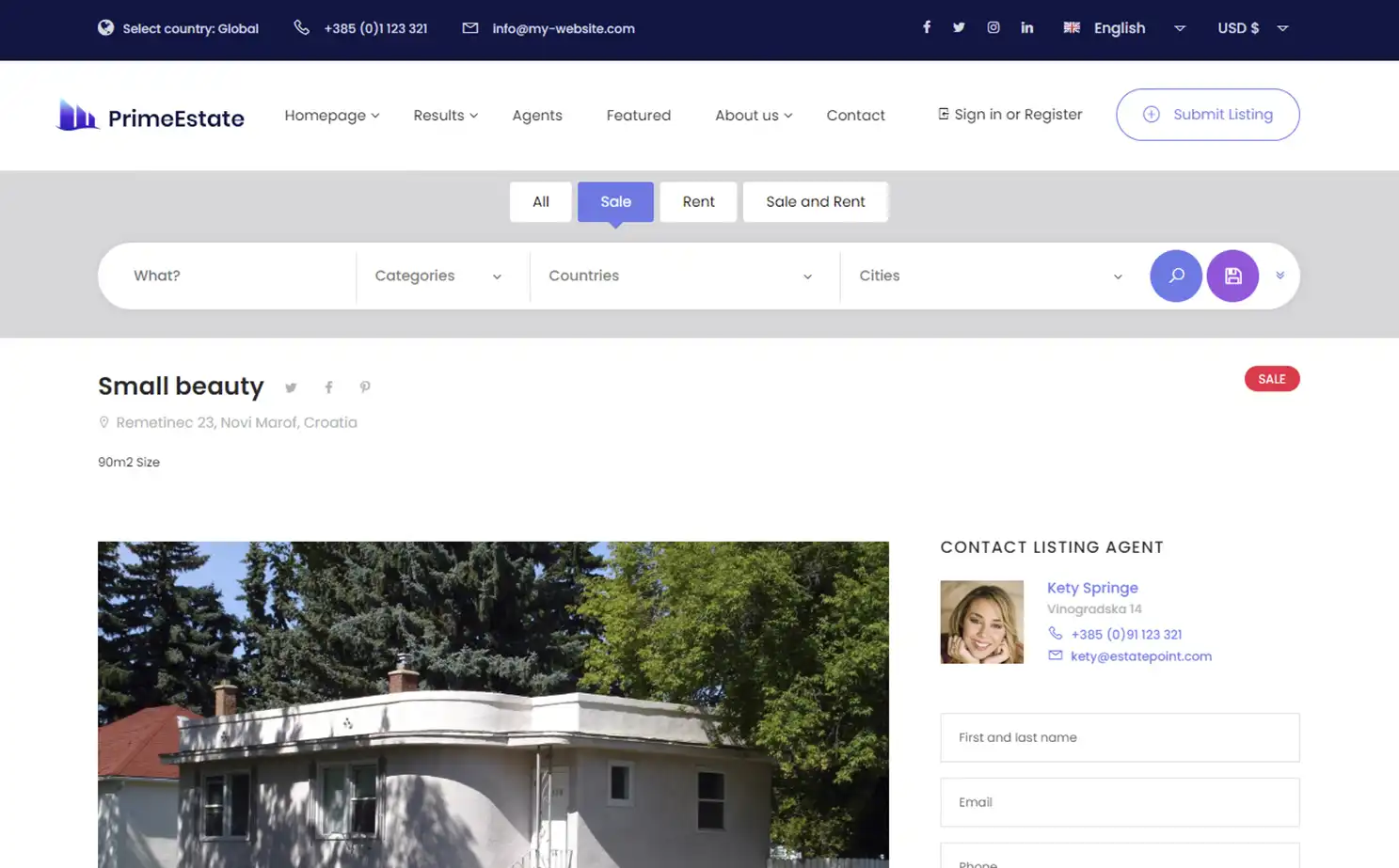Screen dimensions: 1399x868
Task: Click the Twitter icon in the header
Action: [959, 27]
